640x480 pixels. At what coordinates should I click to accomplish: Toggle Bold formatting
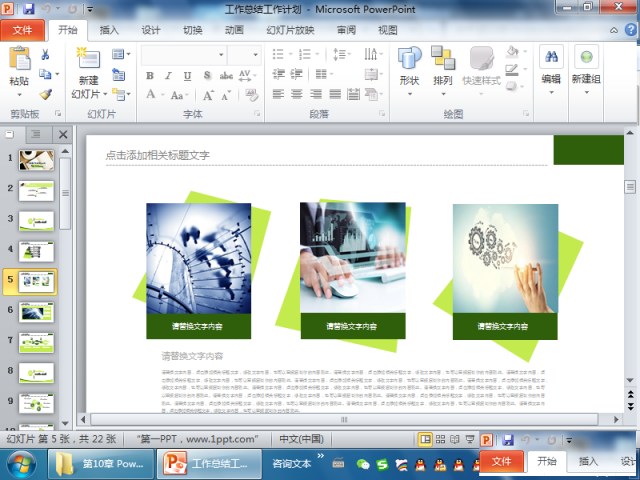click(150, 75)
